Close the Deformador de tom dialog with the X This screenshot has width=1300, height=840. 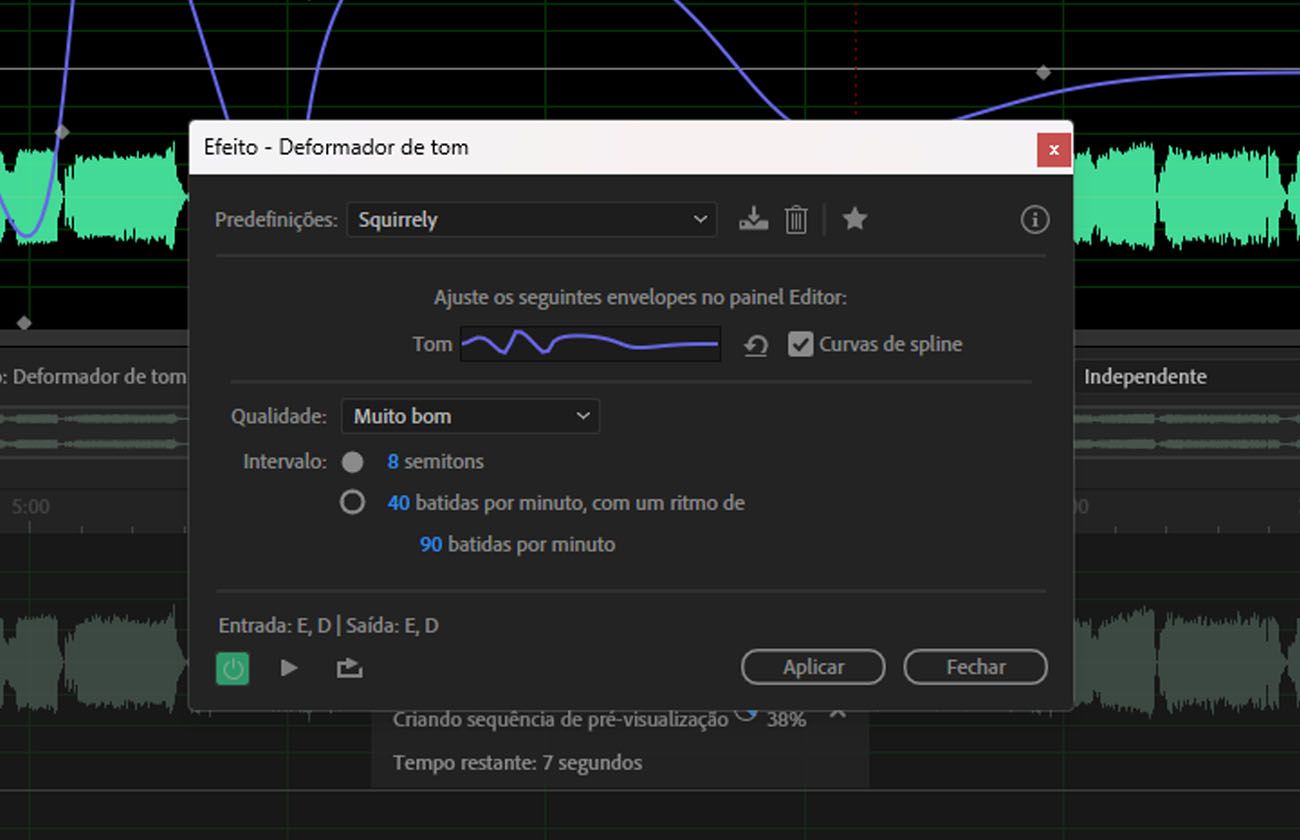pyautogui.click(x=1054, y=151)
